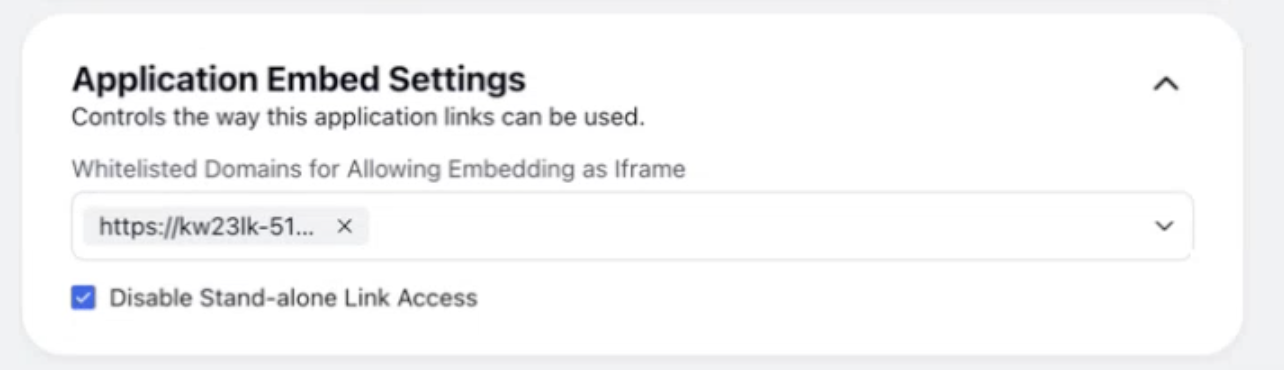Focus the whitelisted domains input field
1284x370 pixels.
point(632,227)
